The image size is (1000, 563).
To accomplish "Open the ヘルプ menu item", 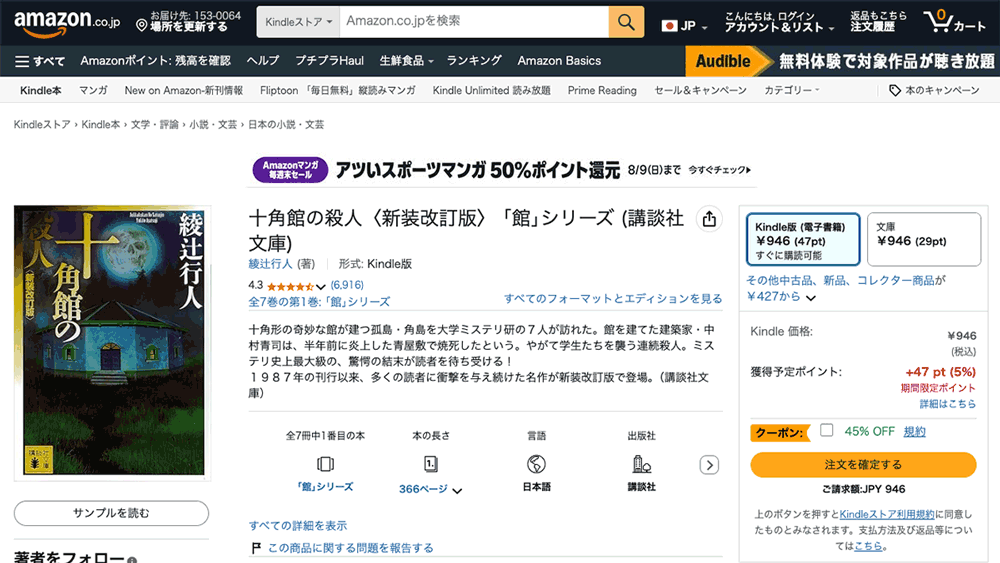I will pos(263,61).
